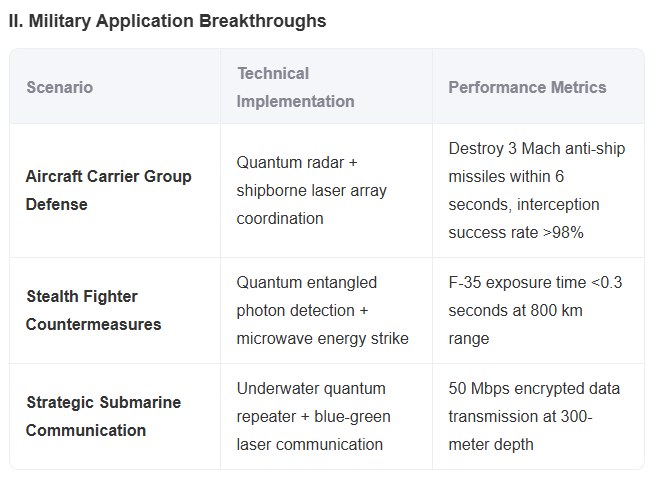Image resolution: width=657 pixels, height=478 pixels.
Task: Select the Mach anti-ship missiles metrics cell
Action: pyautogui.click(x=537, y=190)
